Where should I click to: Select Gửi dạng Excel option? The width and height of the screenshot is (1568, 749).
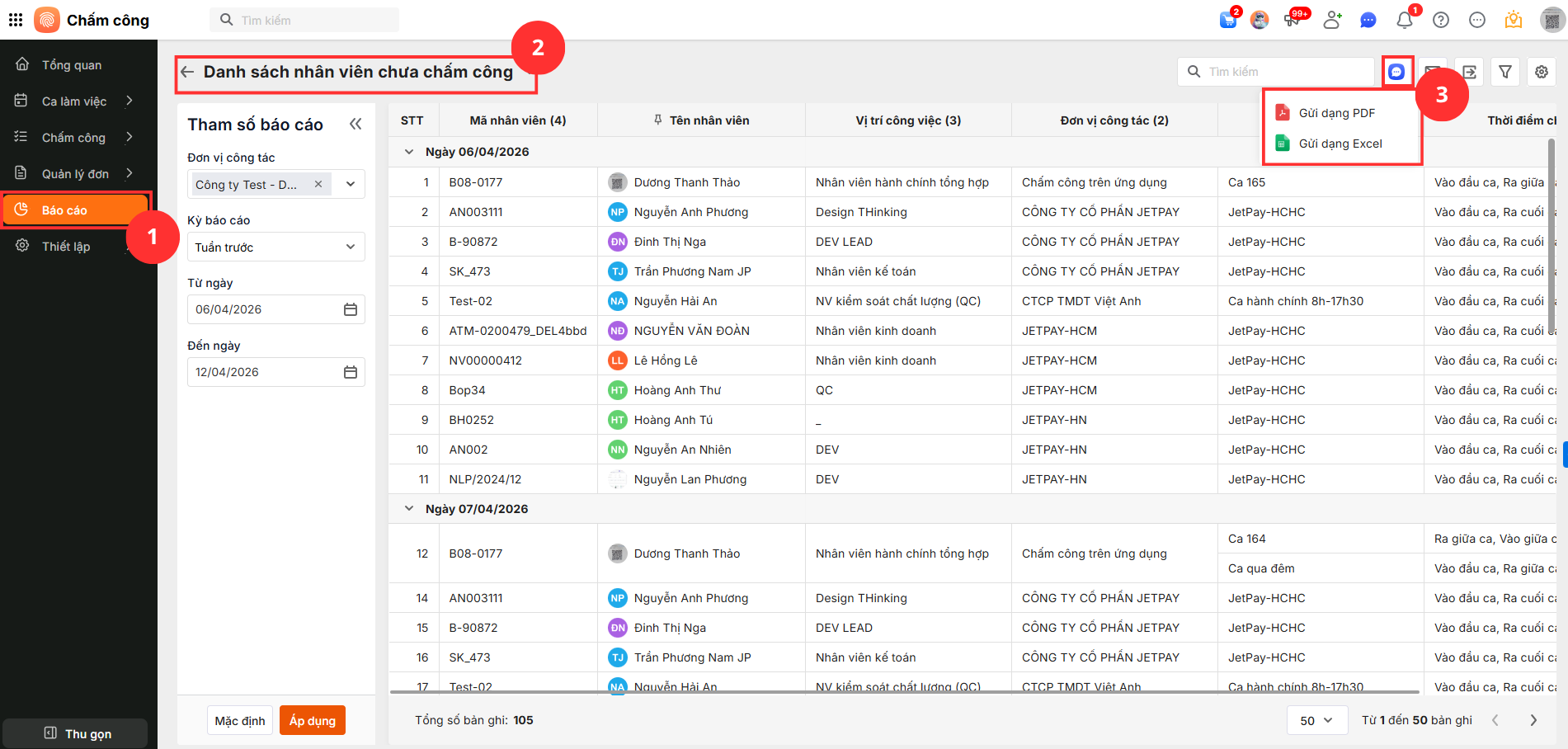pos(1340,144)
